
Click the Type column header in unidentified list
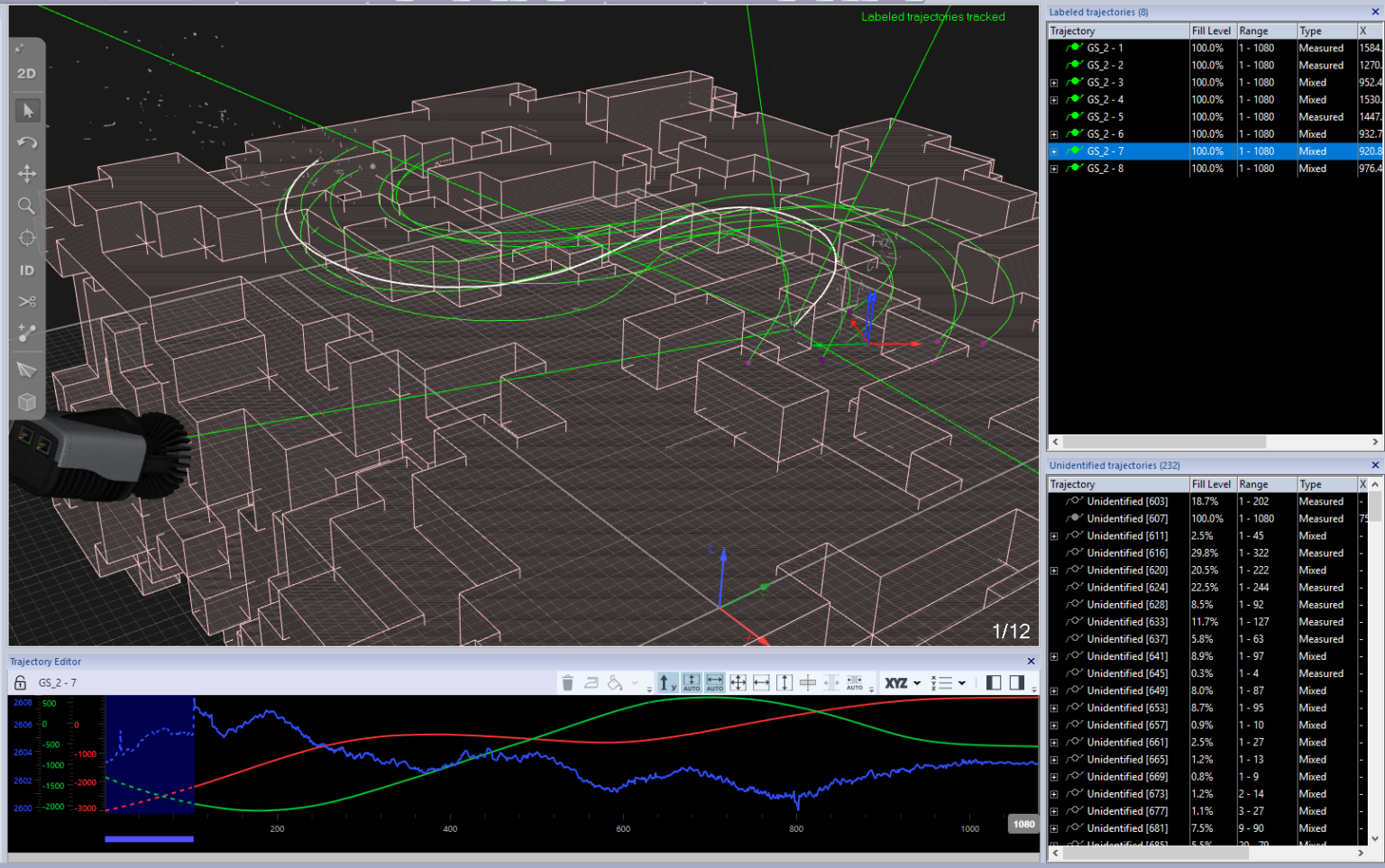(1310, 484)
